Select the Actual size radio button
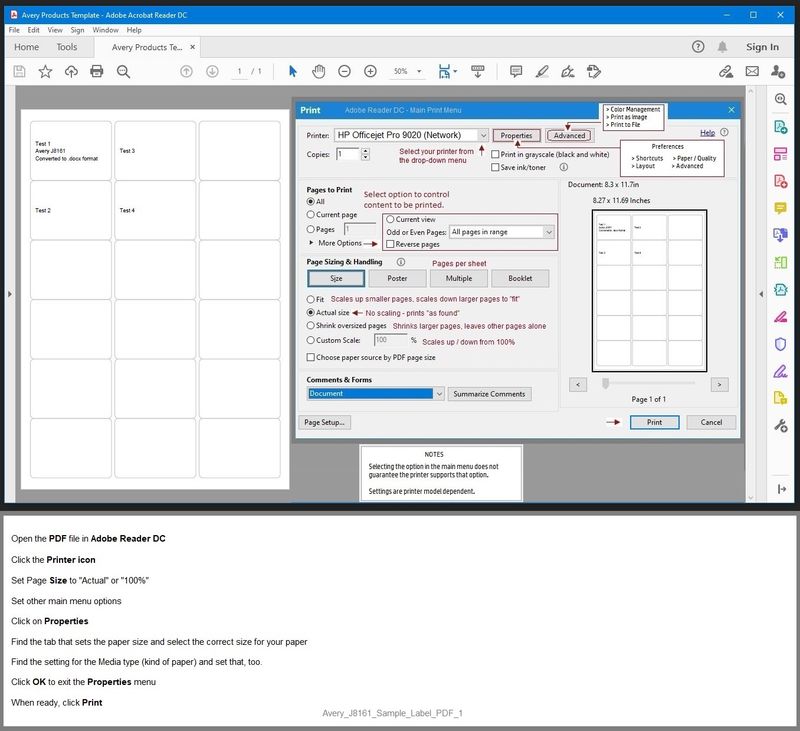This screenshot has height=731, width=800. (310, 313)
